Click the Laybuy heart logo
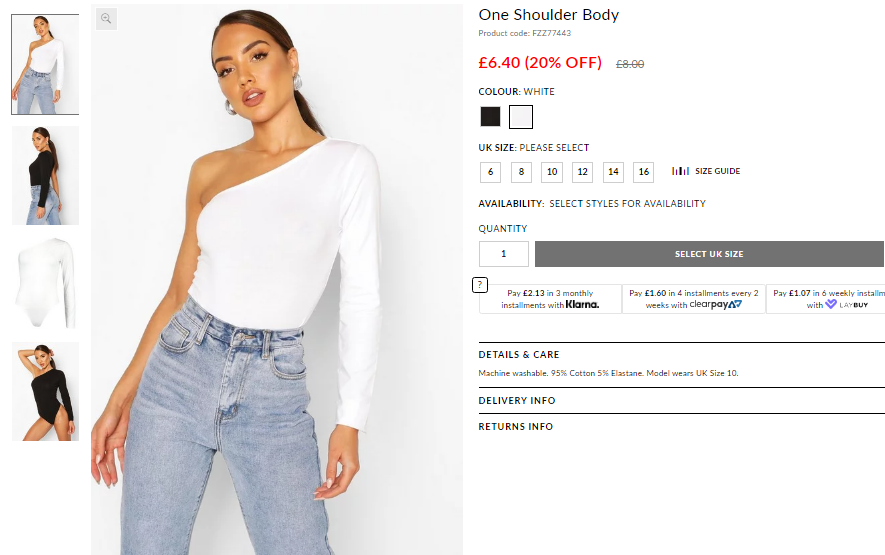The height and width of the screenshot is (555, 885). point(831,304)
